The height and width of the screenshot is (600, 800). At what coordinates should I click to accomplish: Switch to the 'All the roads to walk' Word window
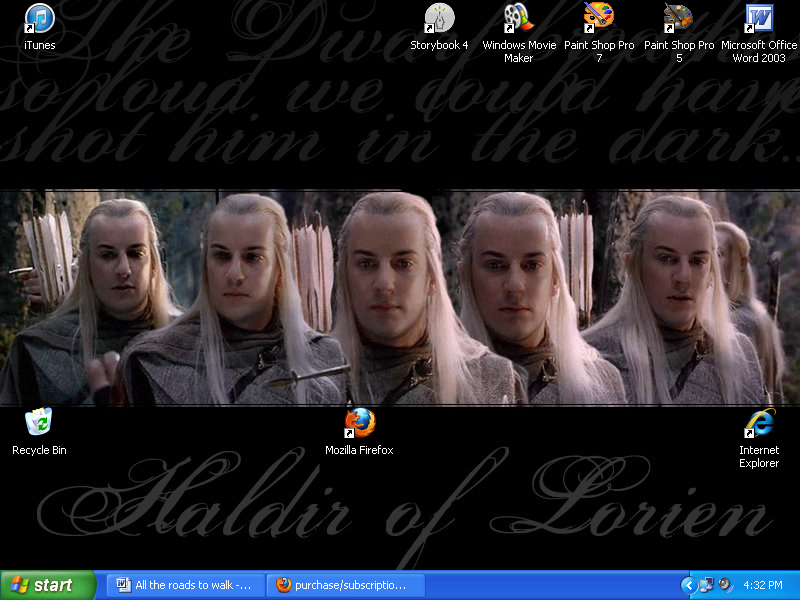pos(186,585)
